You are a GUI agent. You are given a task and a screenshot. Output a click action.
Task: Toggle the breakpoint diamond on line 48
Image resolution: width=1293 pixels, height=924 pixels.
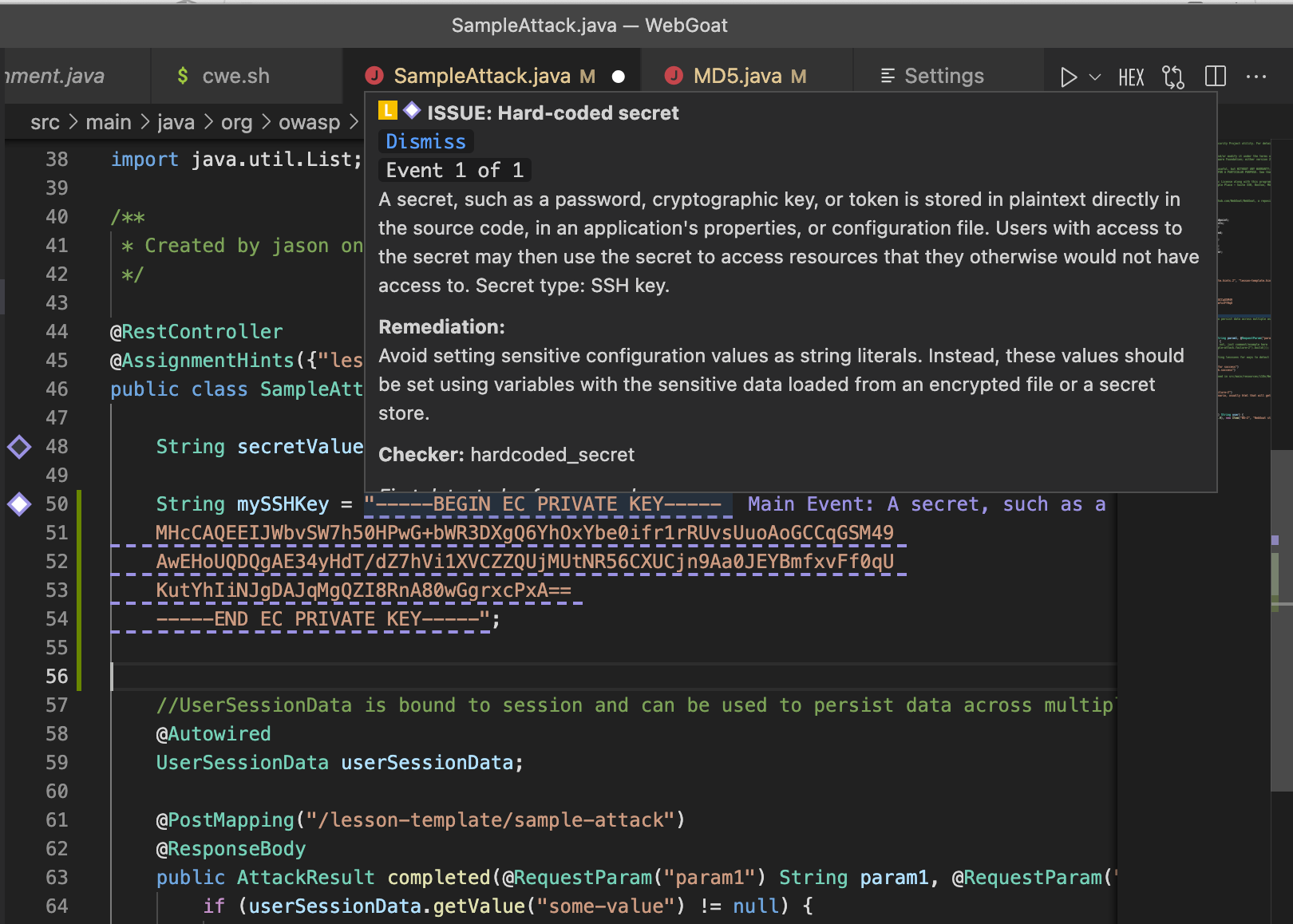(18, 447)
